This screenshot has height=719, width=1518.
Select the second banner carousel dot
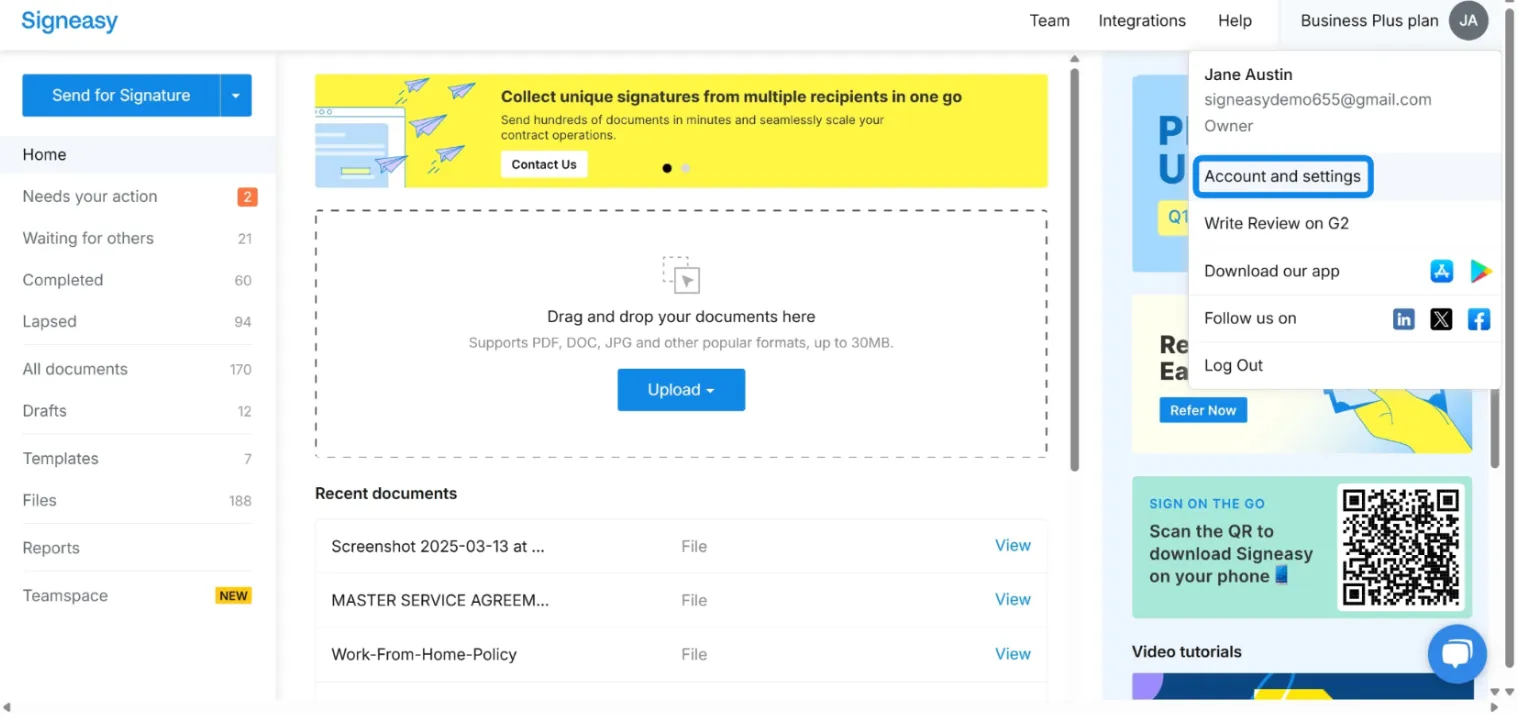click(686, 168)
